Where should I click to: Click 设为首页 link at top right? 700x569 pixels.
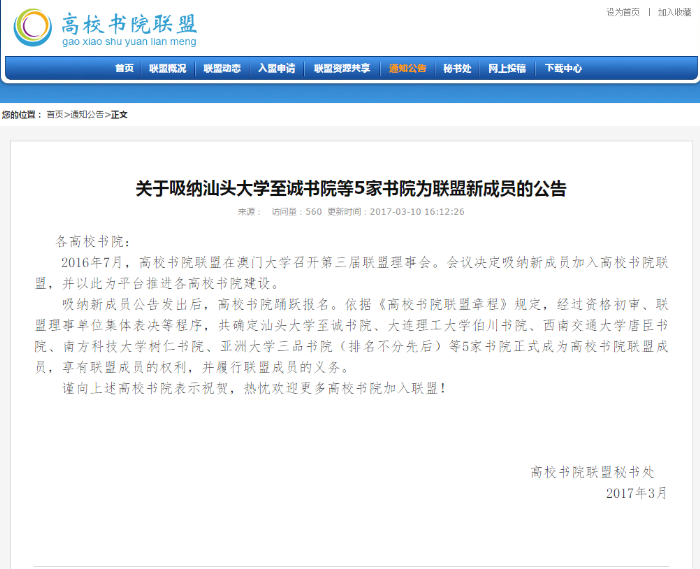[x=623, y=12]
